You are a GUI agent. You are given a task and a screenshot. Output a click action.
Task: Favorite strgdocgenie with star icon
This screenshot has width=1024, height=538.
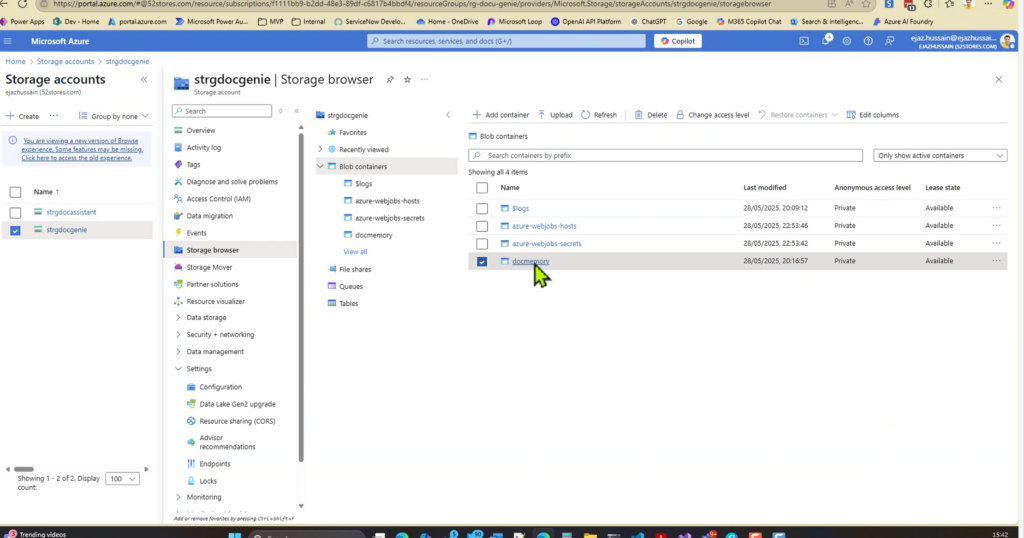click(x=407, y=80)
